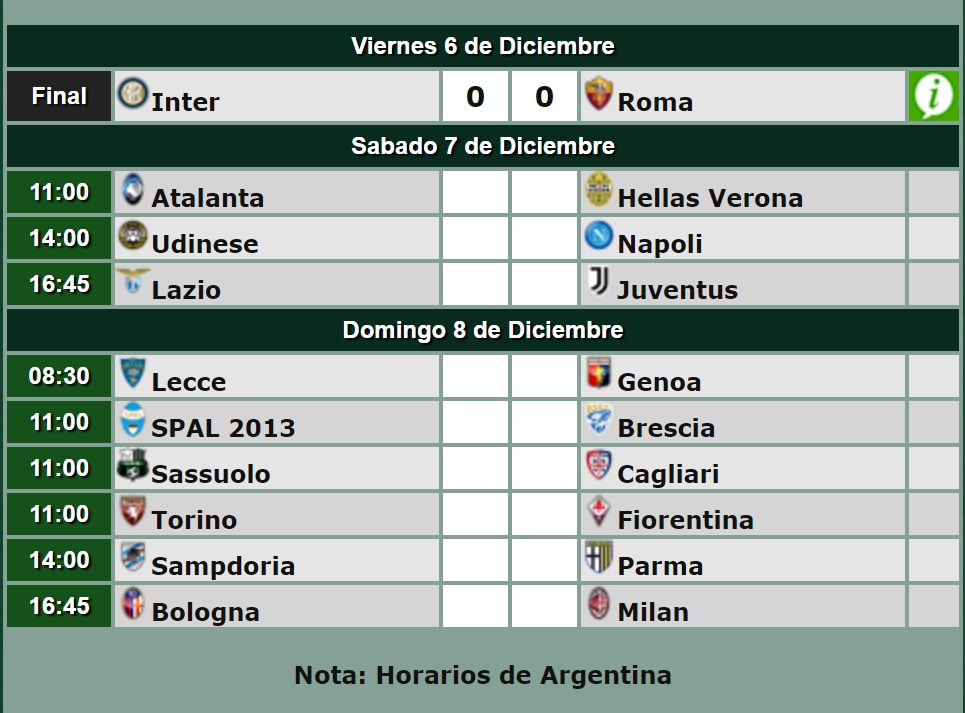Click the Napoli club crest
Image resolution: width=965 pixels, height=713 pixels.
[x=599, y=236]
